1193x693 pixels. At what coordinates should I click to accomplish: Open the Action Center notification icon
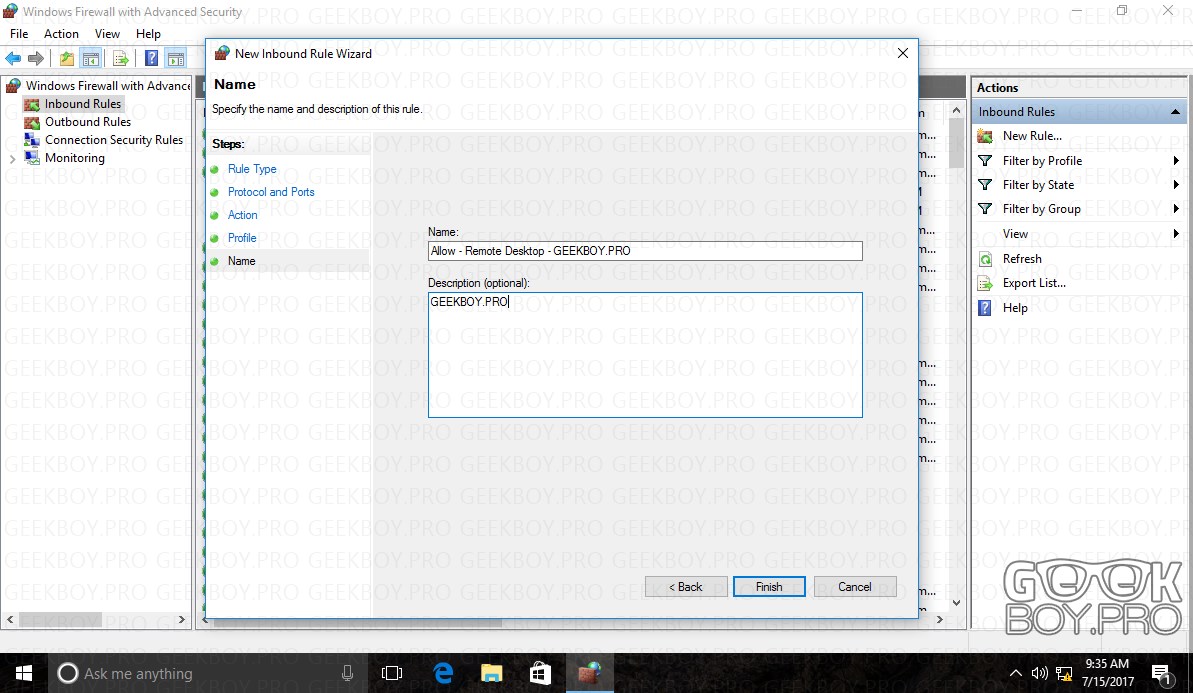pyautogui.click(x=1161, y=674)
